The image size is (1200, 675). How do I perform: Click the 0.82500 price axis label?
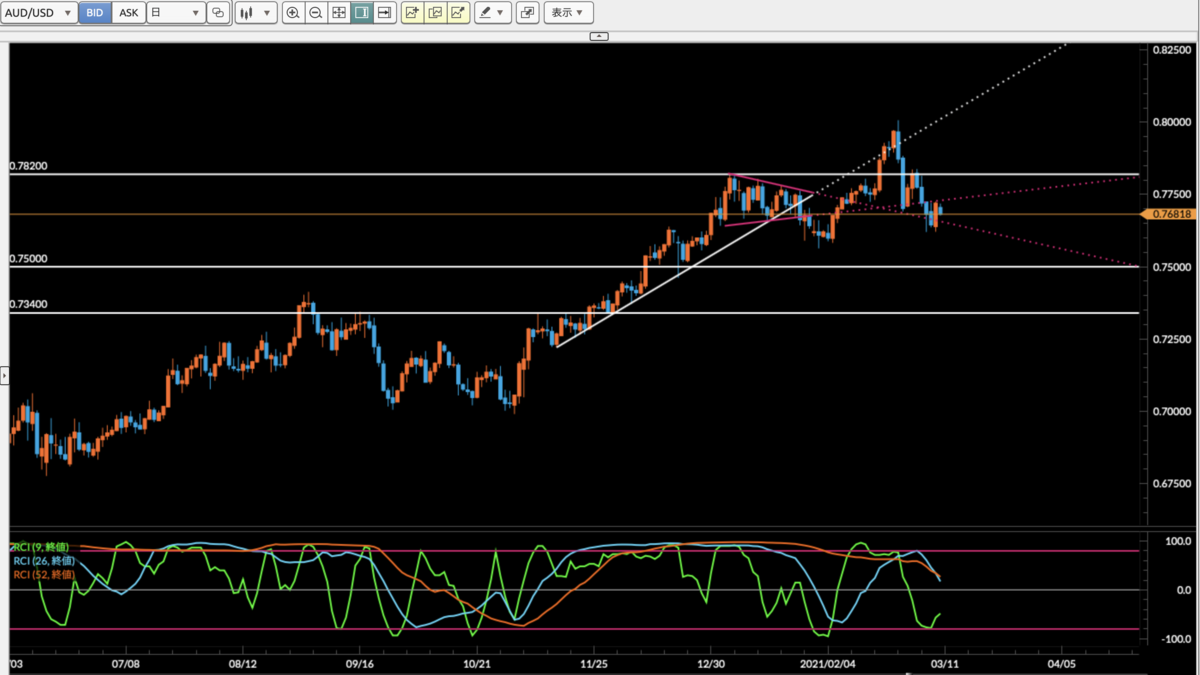click(1170, 49)
